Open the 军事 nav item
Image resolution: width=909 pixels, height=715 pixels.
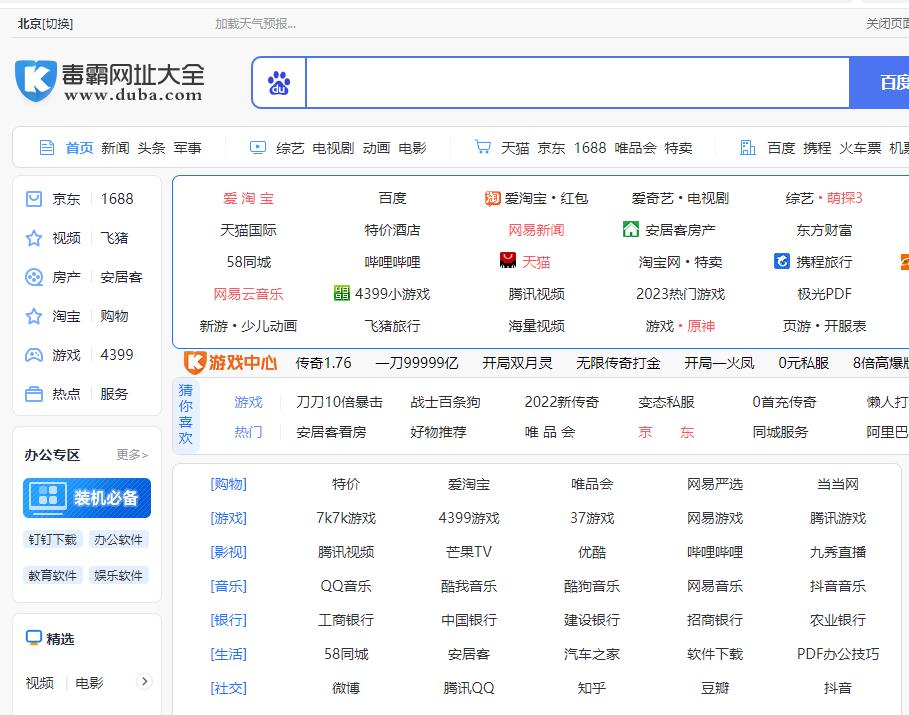[x=187, y=148]
